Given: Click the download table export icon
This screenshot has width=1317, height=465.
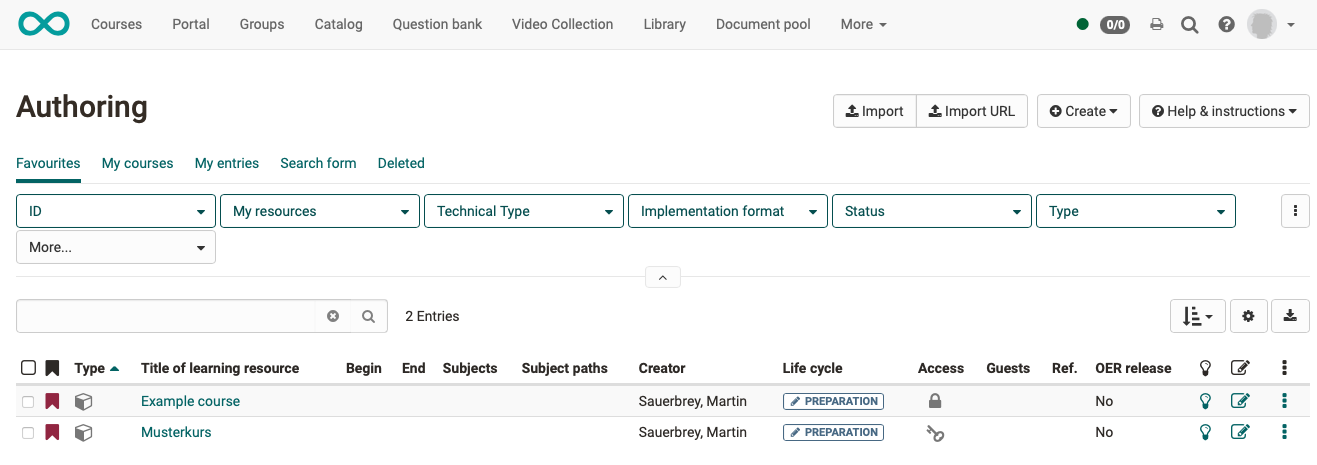Looking at the screenshot, I should pos(1290,317).
